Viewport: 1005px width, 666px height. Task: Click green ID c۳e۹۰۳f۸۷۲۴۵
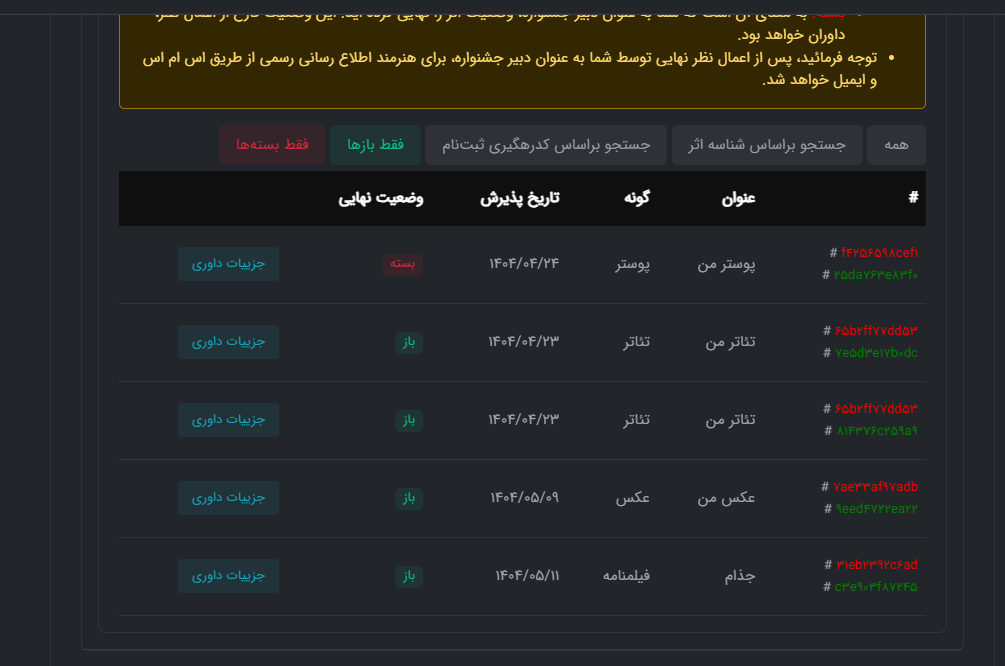(x=875, y=587)
